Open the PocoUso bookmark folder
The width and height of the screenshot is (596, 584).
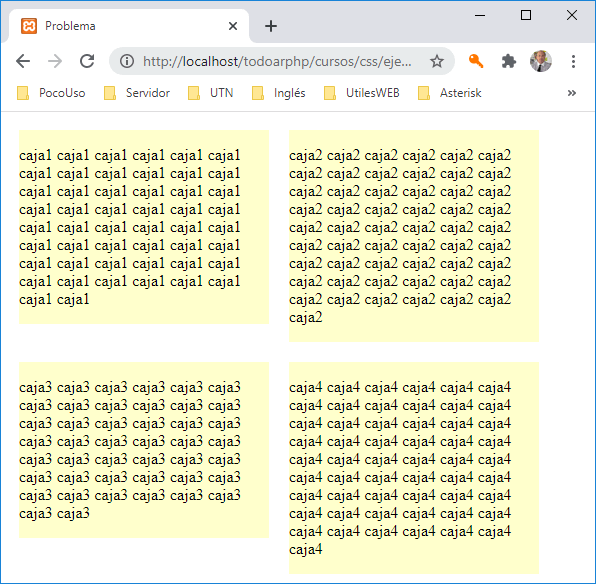[x=51, y=93]
